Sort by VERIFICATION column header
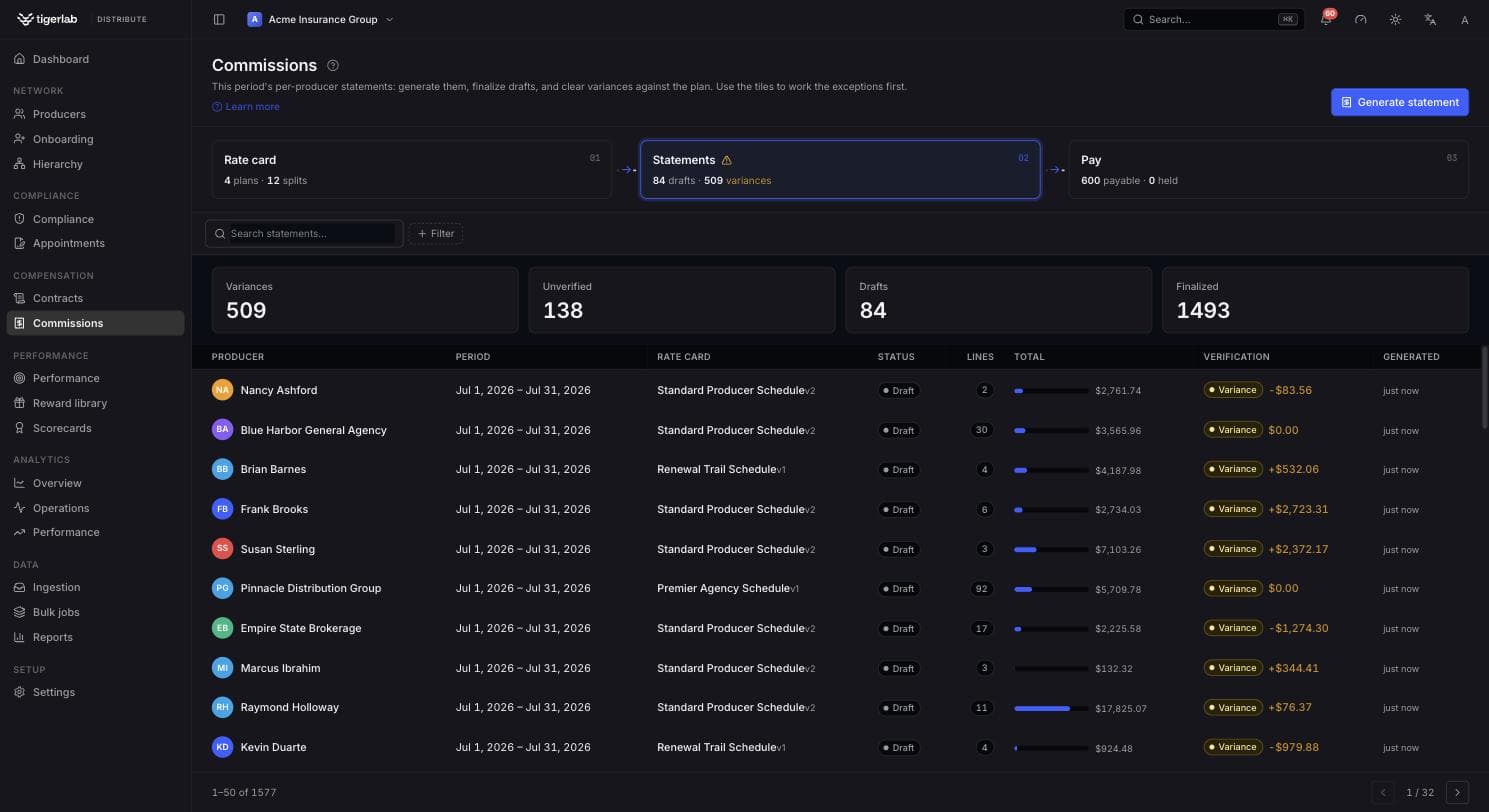Viewport: 1489px width, 812px height. coord(1236,357)
